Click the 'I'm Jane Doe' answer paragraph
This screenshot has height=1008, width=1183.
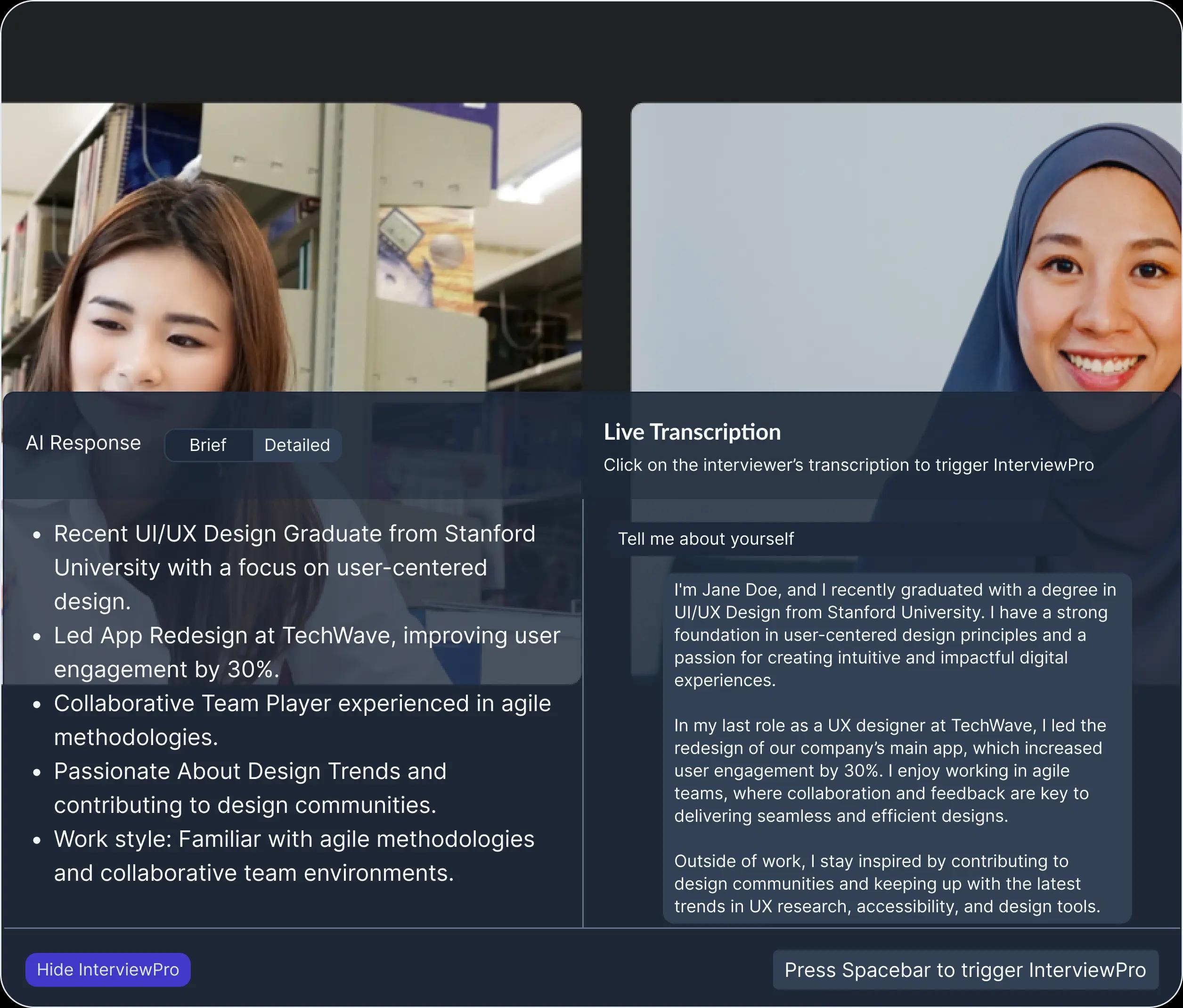pyautogui.click(x=895, y=634)
